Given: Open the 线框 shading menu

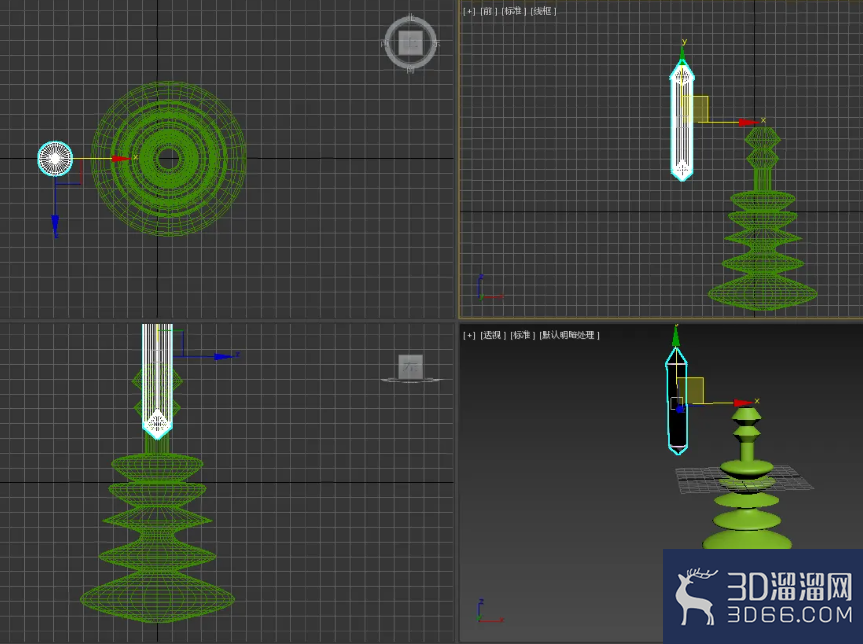Looking at the screenshot, I should click(x=544, y=11).
